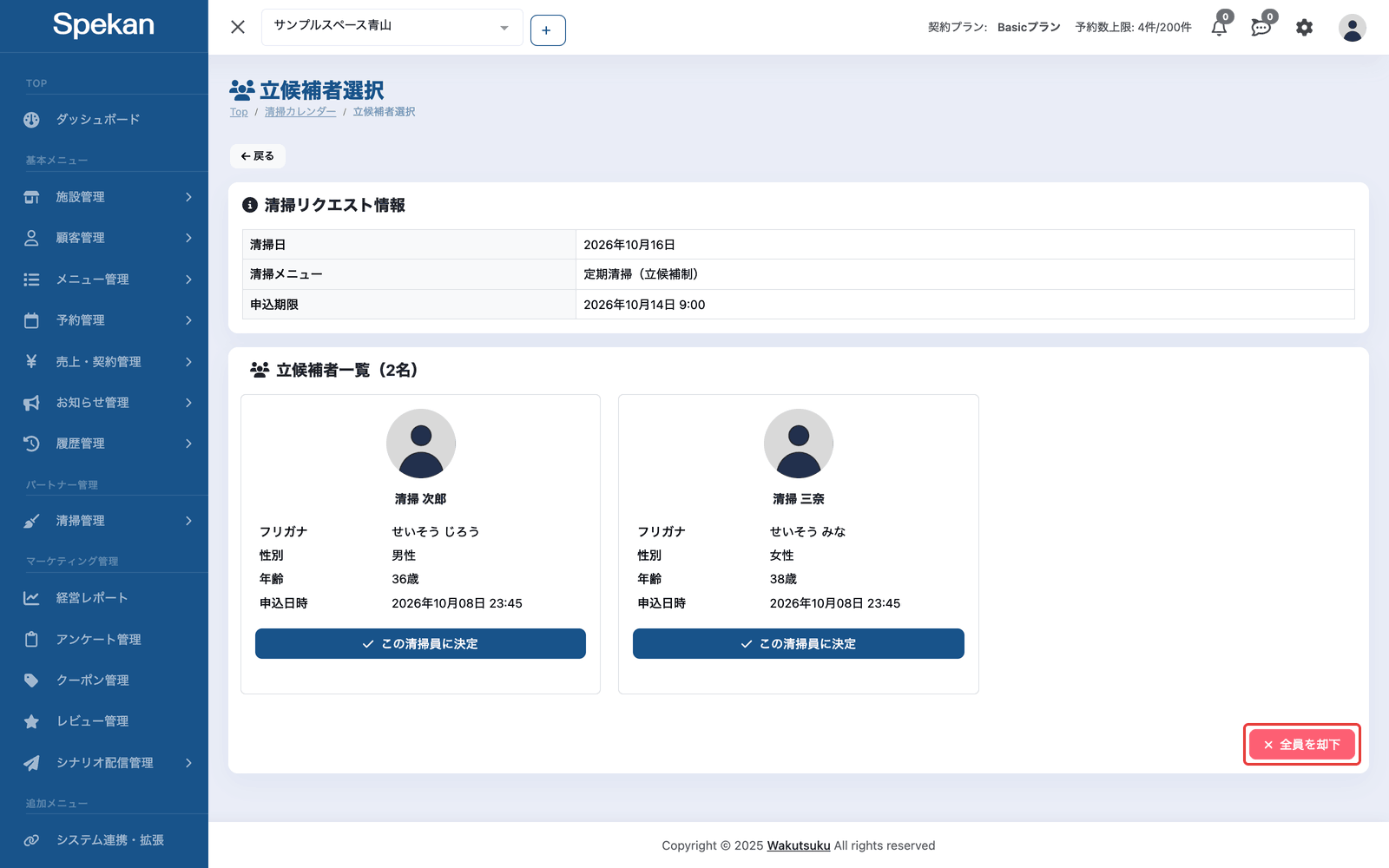Click the 戻る back button
1389x868 pixels.
click(258, 156)
